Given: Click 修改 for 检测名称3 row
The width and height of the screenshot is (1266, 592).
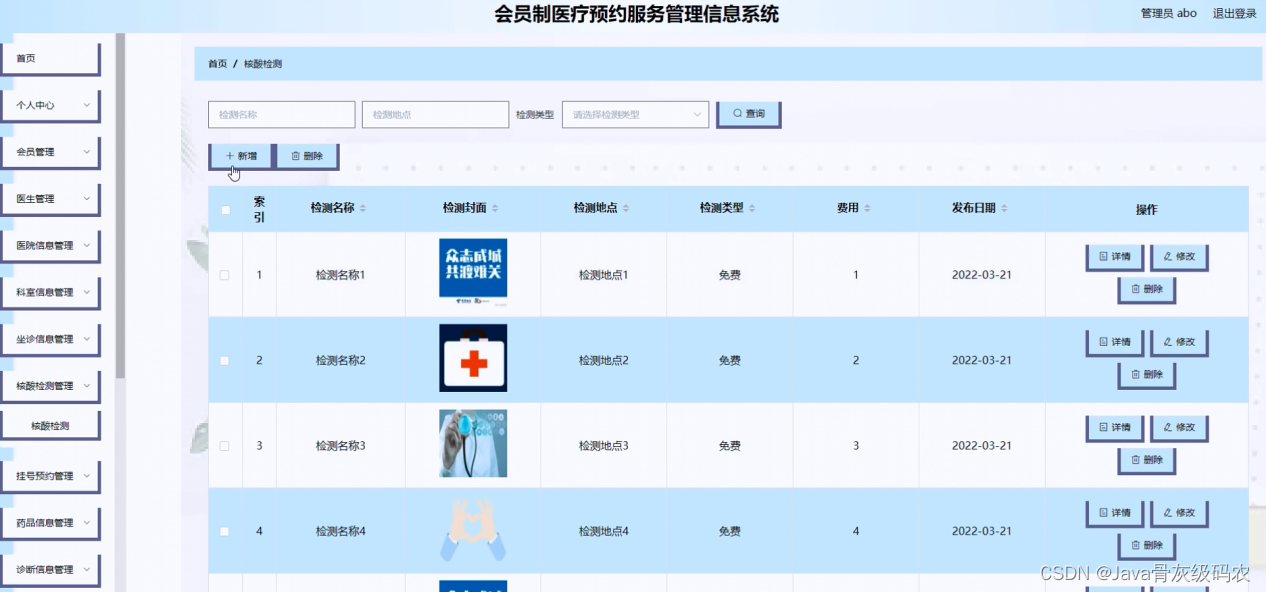Looking at the screenshot, I should pos(1179,427).
